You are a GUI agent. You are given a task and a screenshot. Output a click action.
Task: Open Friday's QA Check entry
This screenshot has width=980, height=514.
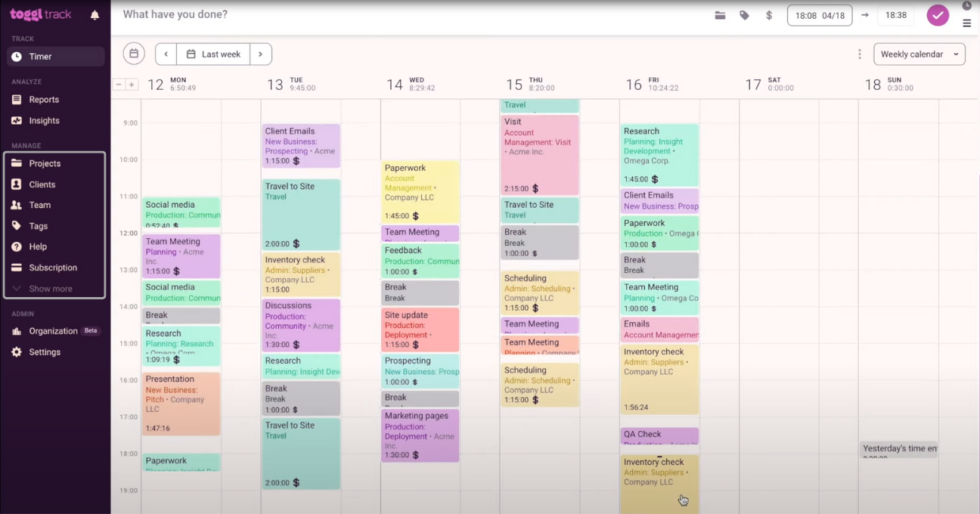pyautogui.click(x=659, y=436)
